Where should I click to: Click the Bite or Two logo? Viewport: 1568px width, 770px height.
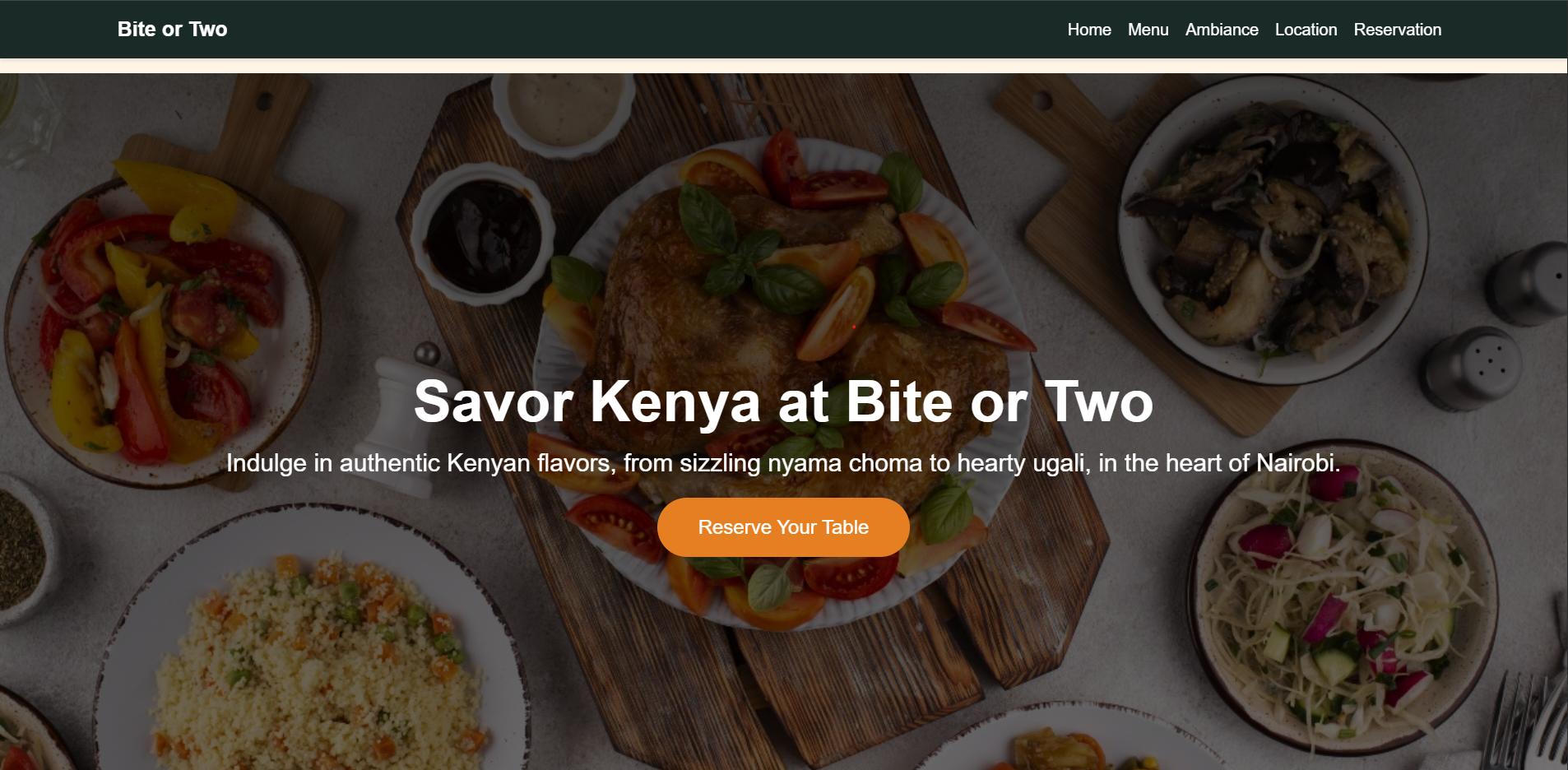[x=172, y=30]
